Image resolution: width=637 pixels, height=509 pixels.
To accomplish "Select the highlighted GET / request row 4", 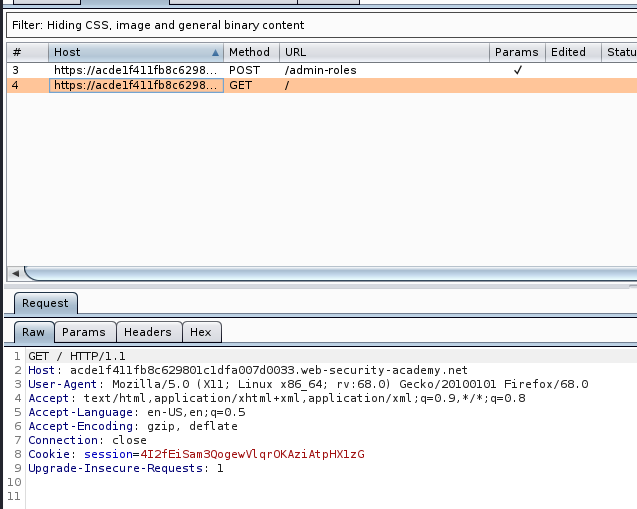I will click(x=322, y=85).
